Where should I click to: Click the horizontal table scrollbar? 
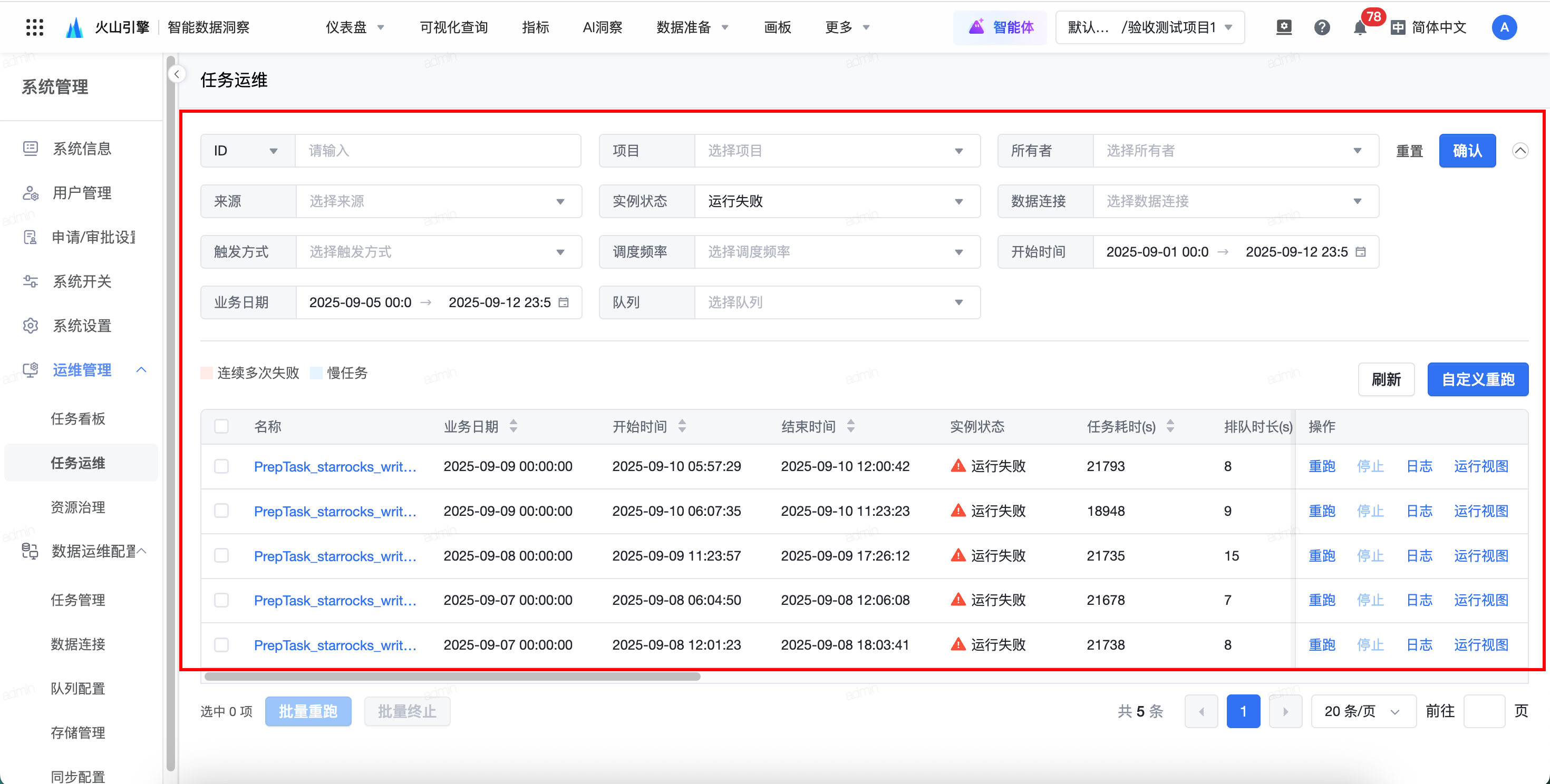pyautogui.click(x=452, y=677)
